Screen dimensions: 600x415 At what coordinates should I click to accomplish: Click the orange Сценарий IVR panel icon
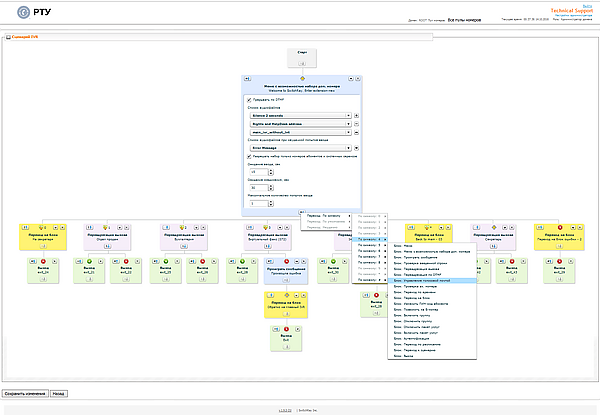click(9, 37)
